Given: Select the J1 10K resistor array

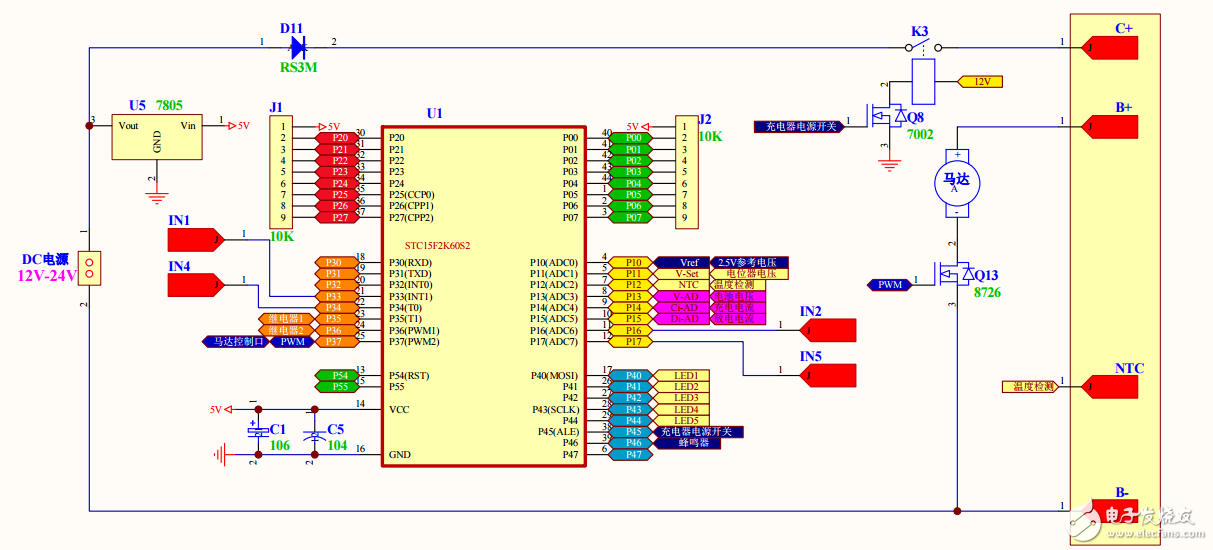Looking at the screenshot, I should (279, 172).
